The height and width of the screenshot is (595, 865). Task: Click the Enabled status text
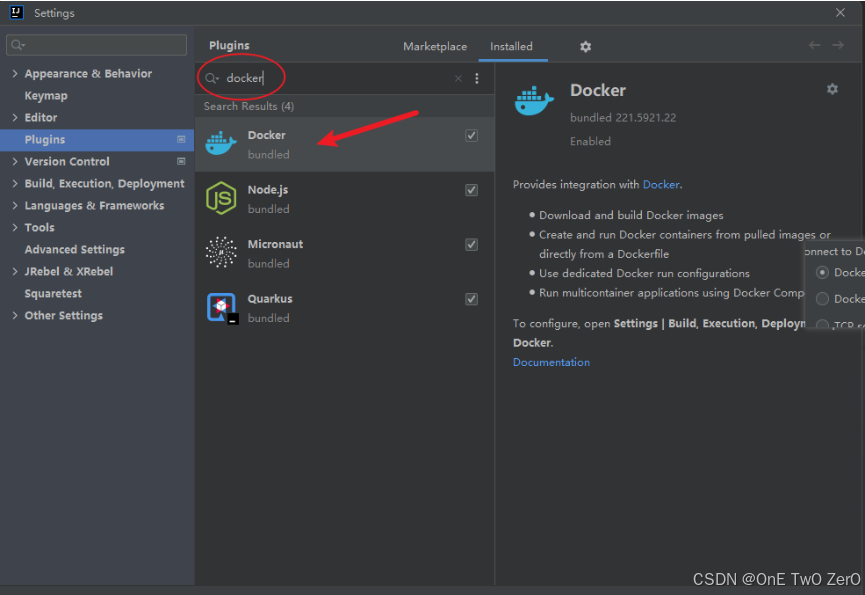tap(590, 142)
